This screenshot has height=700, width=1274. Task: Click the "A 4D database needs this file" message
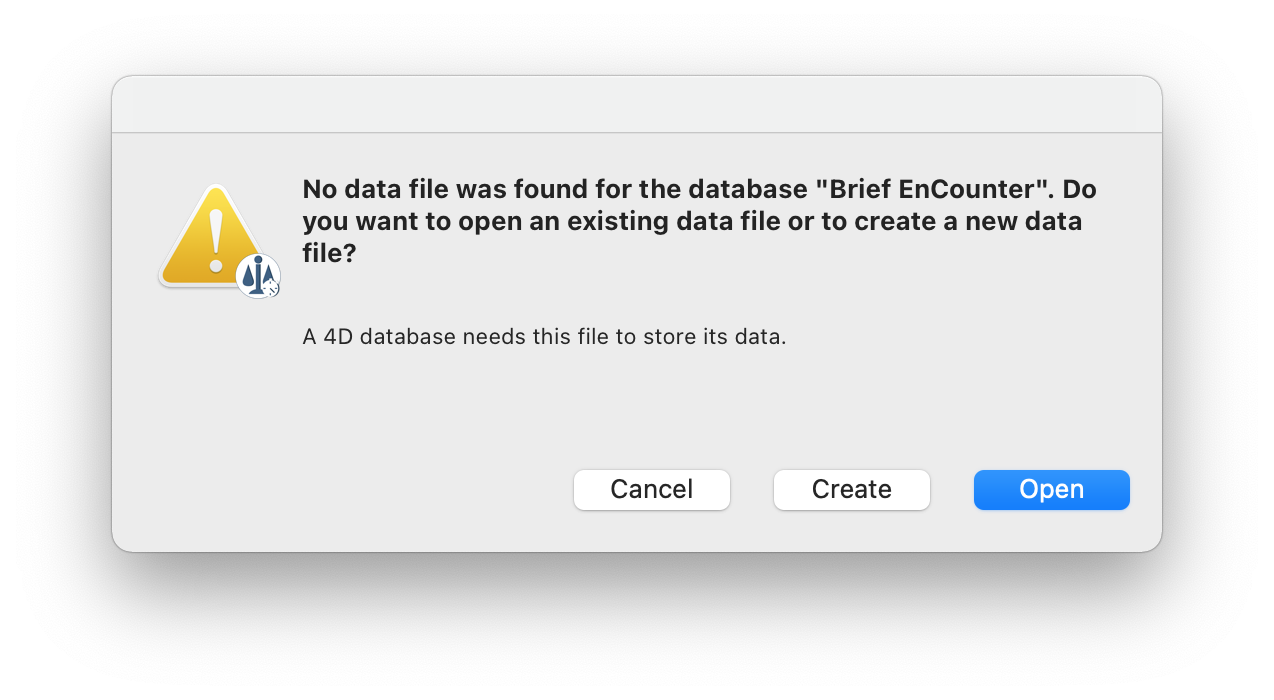pyautogui.click(x=544, y=337)
